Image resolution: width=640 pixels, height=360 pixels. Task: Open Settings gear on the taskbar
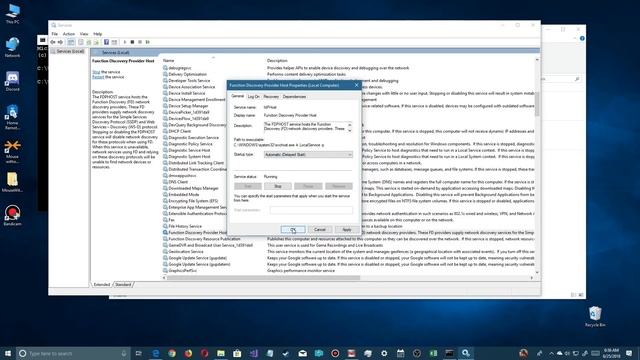[x=384, y=353]
